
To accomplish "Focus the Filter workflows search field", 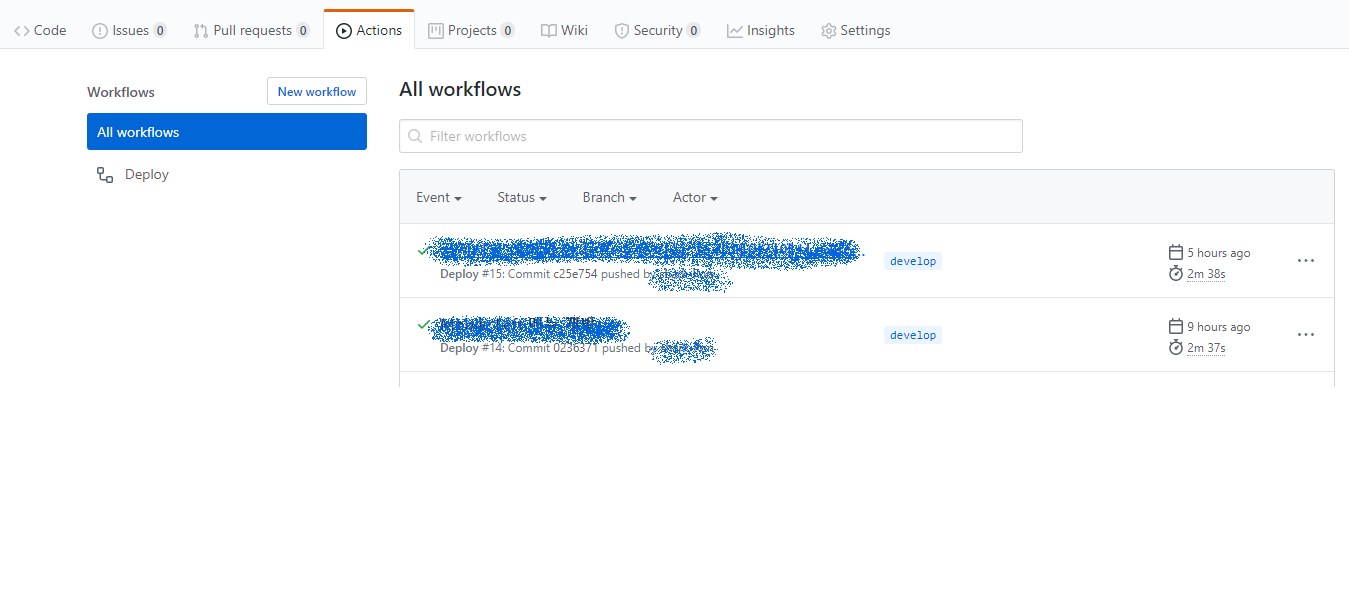I will [x=711, y=136].
